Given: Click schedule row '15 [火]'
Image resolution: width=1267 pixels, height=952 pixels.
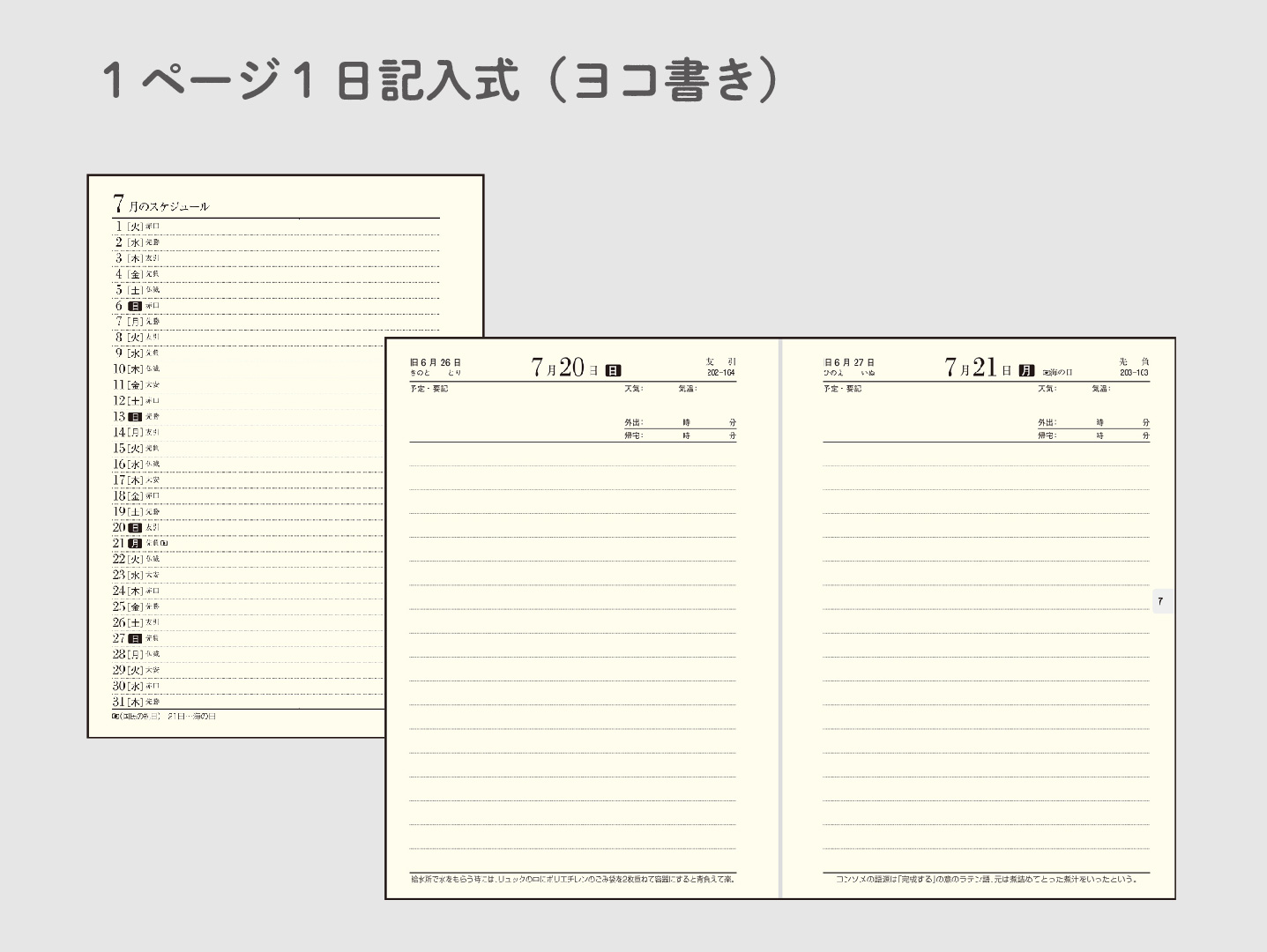Looking at the screenshot, I should [x=249, y=449].
